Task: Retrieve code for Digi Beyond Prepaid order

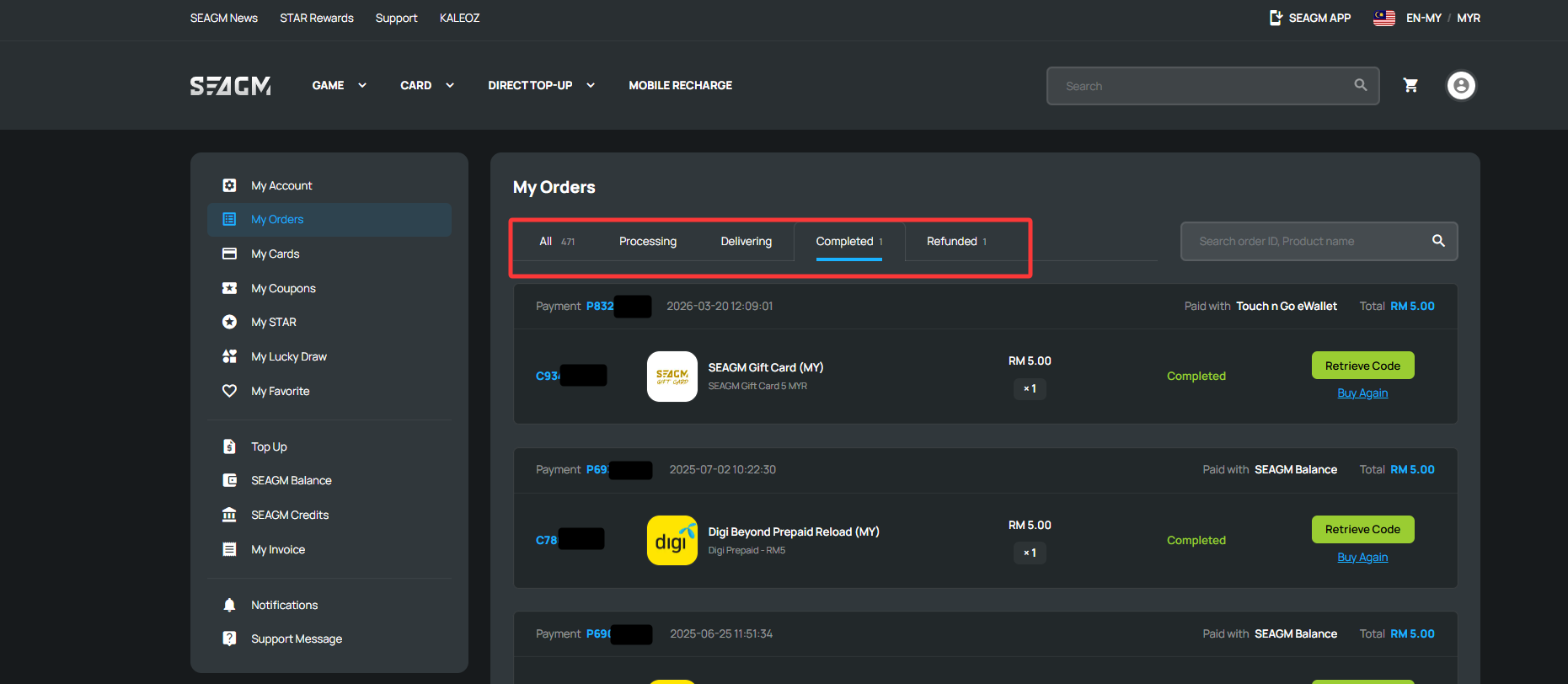Action: [x=1362, y=529]
